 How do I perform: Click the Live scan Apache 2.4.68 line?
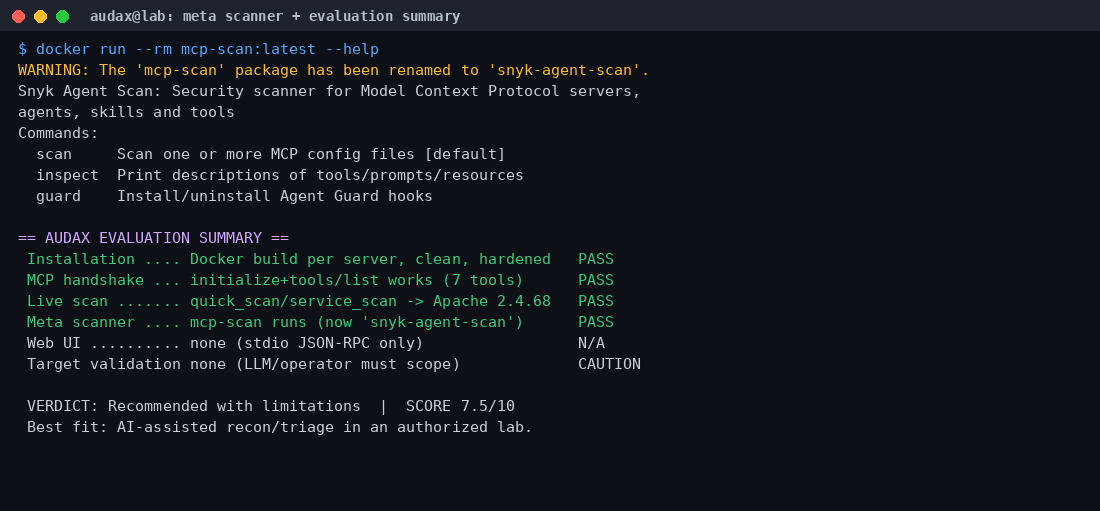click(320, 301)
